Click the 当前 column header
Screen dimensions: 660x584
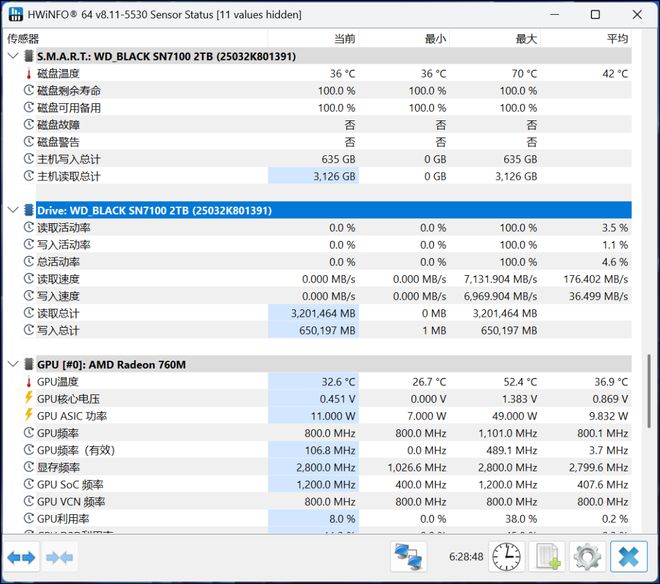point(344,39)
